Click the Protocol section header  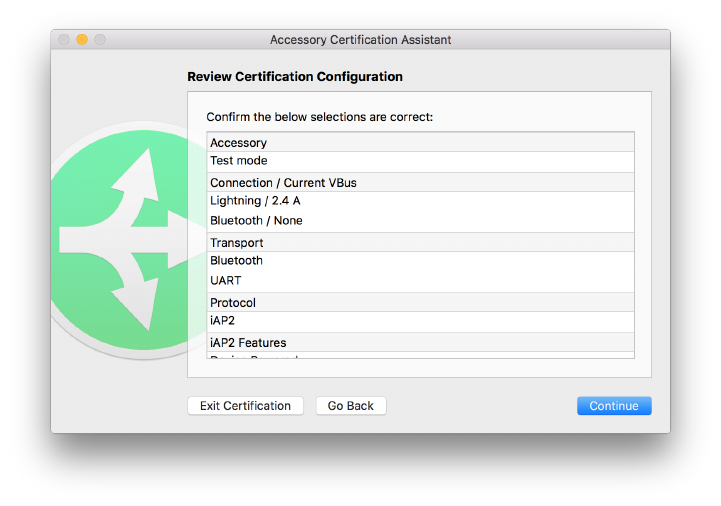coord(420,303)
